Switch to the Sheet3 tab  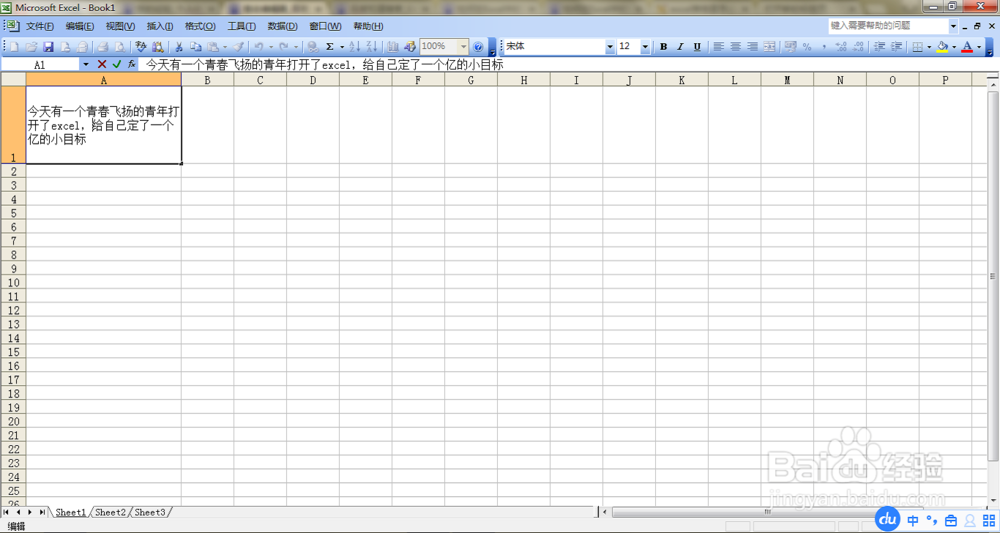pos(150,512)
